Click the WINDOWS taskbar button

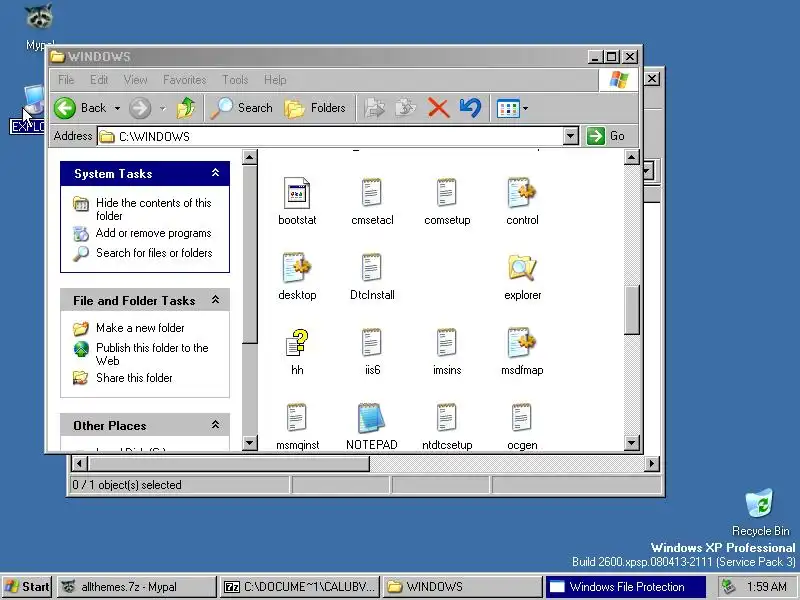(462, 587)
